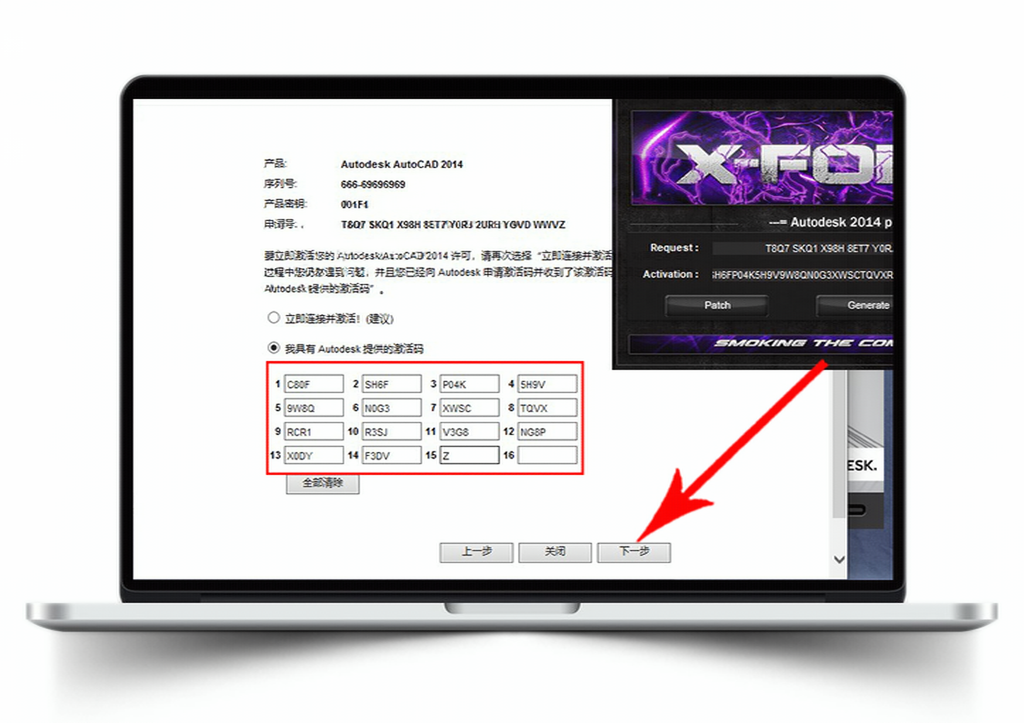Click the request code text starting T8Q7 SKQ1
1024x723 pixels.
(x=453, y=225)
